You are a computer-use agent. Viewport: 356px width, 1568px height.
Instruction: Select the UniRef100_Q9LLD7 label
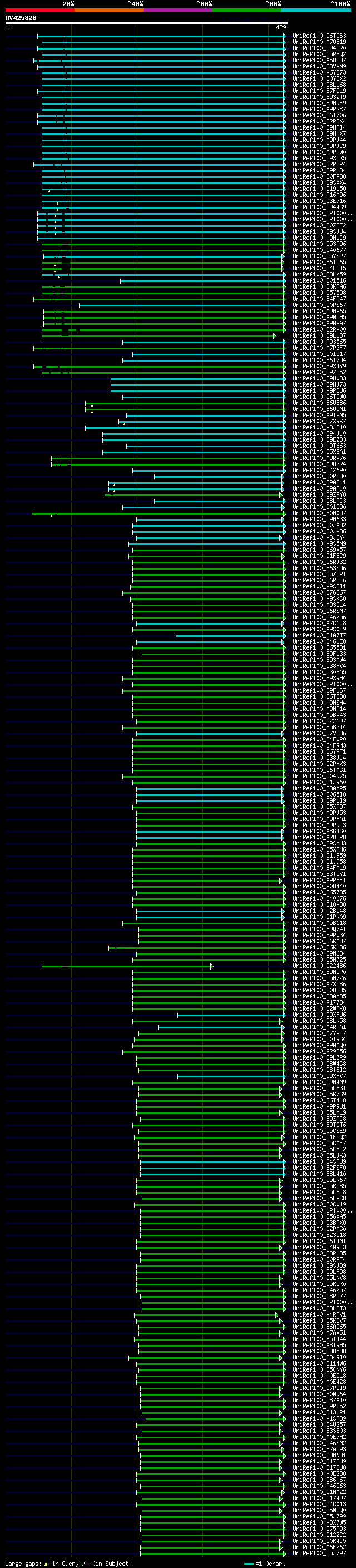319,336
